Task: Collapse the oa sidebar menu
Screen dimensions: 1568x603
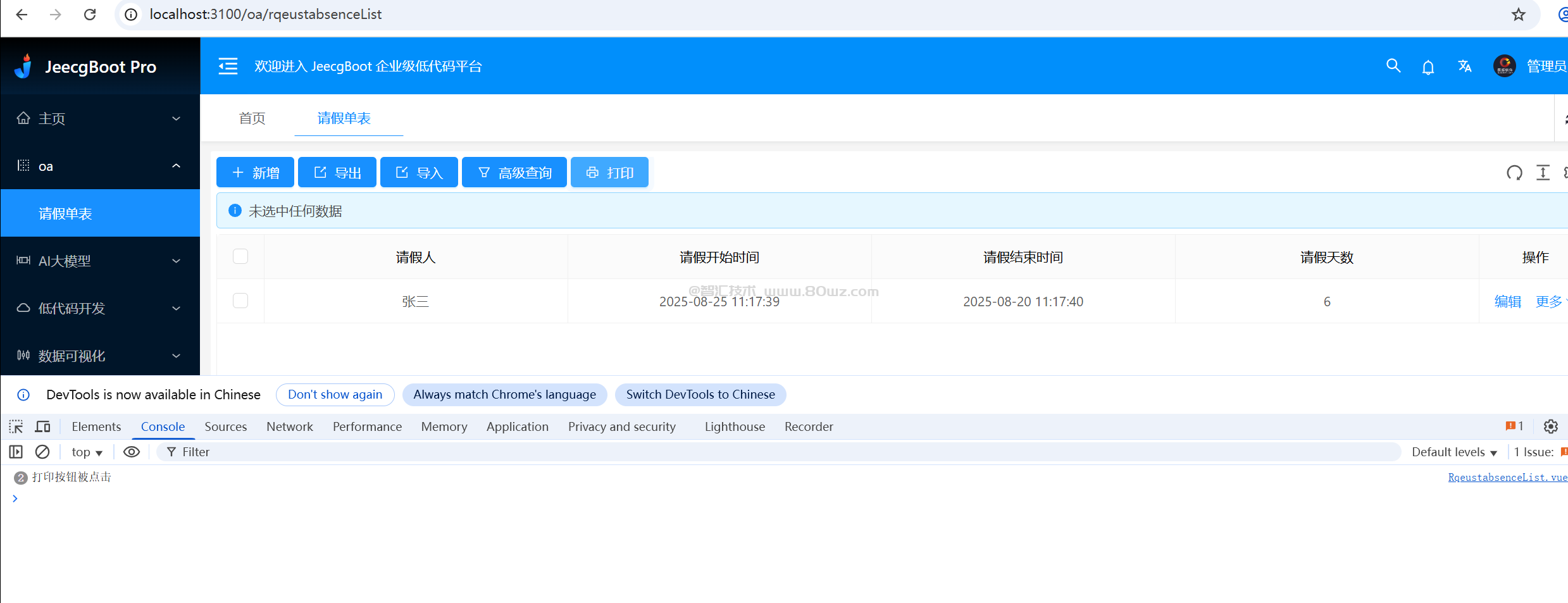Action: [100, 166]
